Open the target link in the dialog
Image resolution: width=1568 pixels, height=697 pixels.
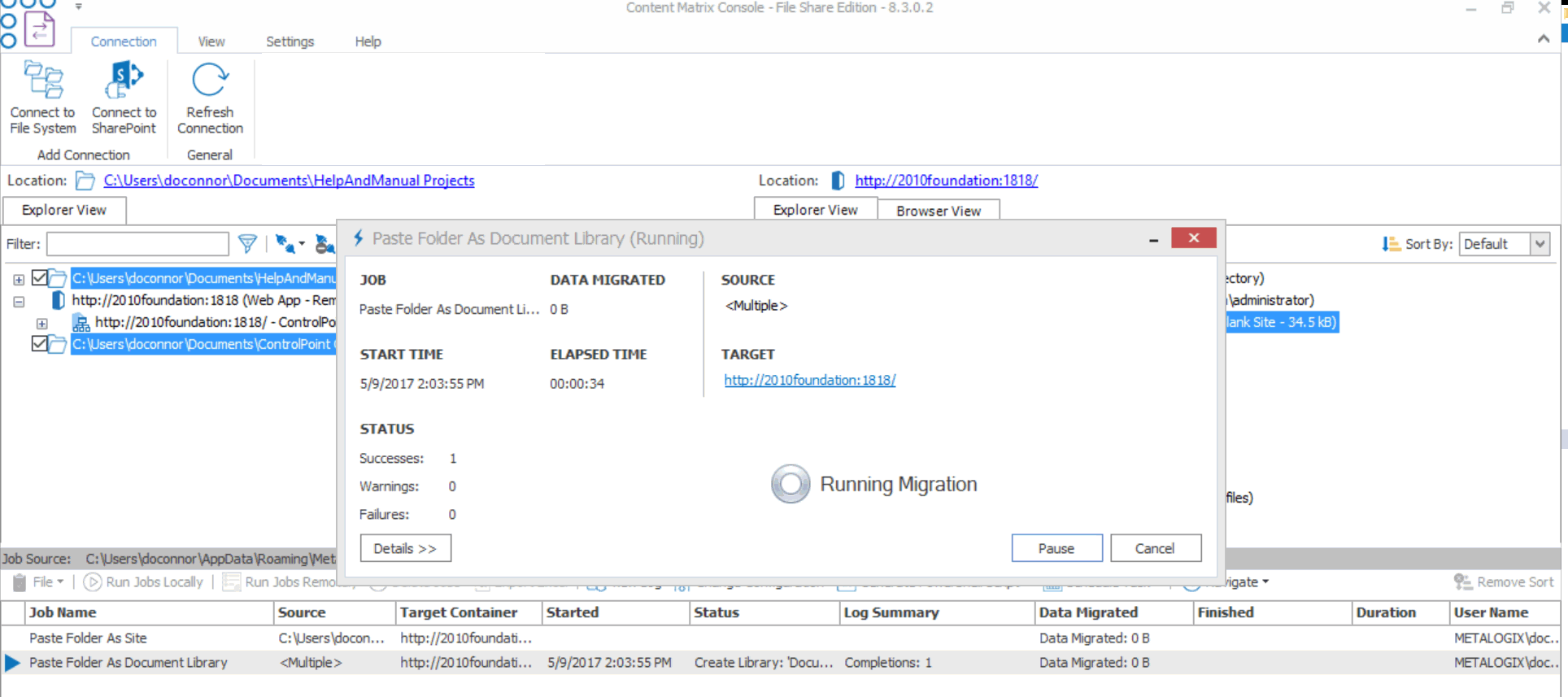click(x=810, y=380)
